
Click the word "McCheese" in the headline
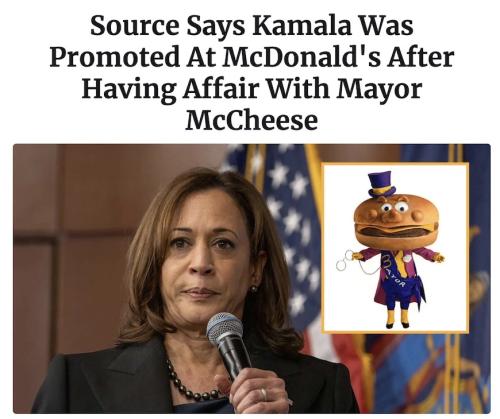(251, 120)
